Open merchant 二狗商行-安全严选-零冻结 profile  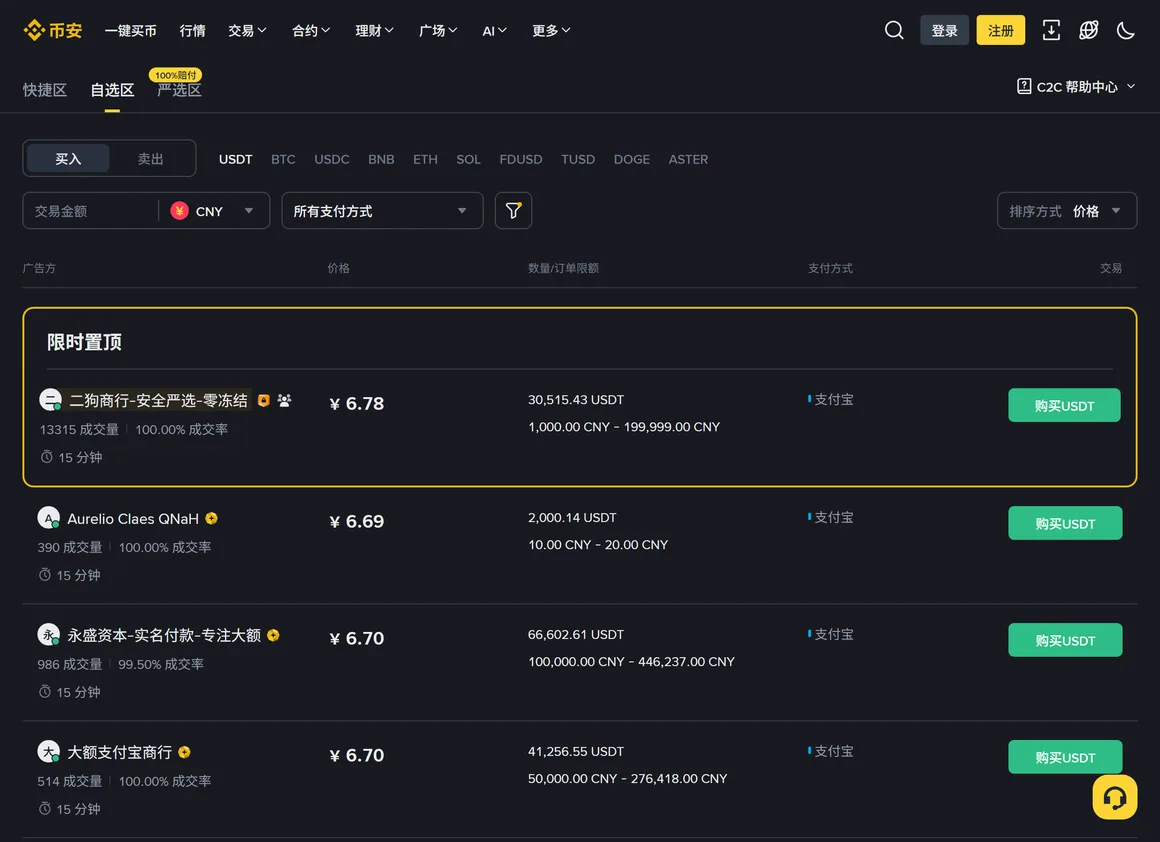coord(158,400)
